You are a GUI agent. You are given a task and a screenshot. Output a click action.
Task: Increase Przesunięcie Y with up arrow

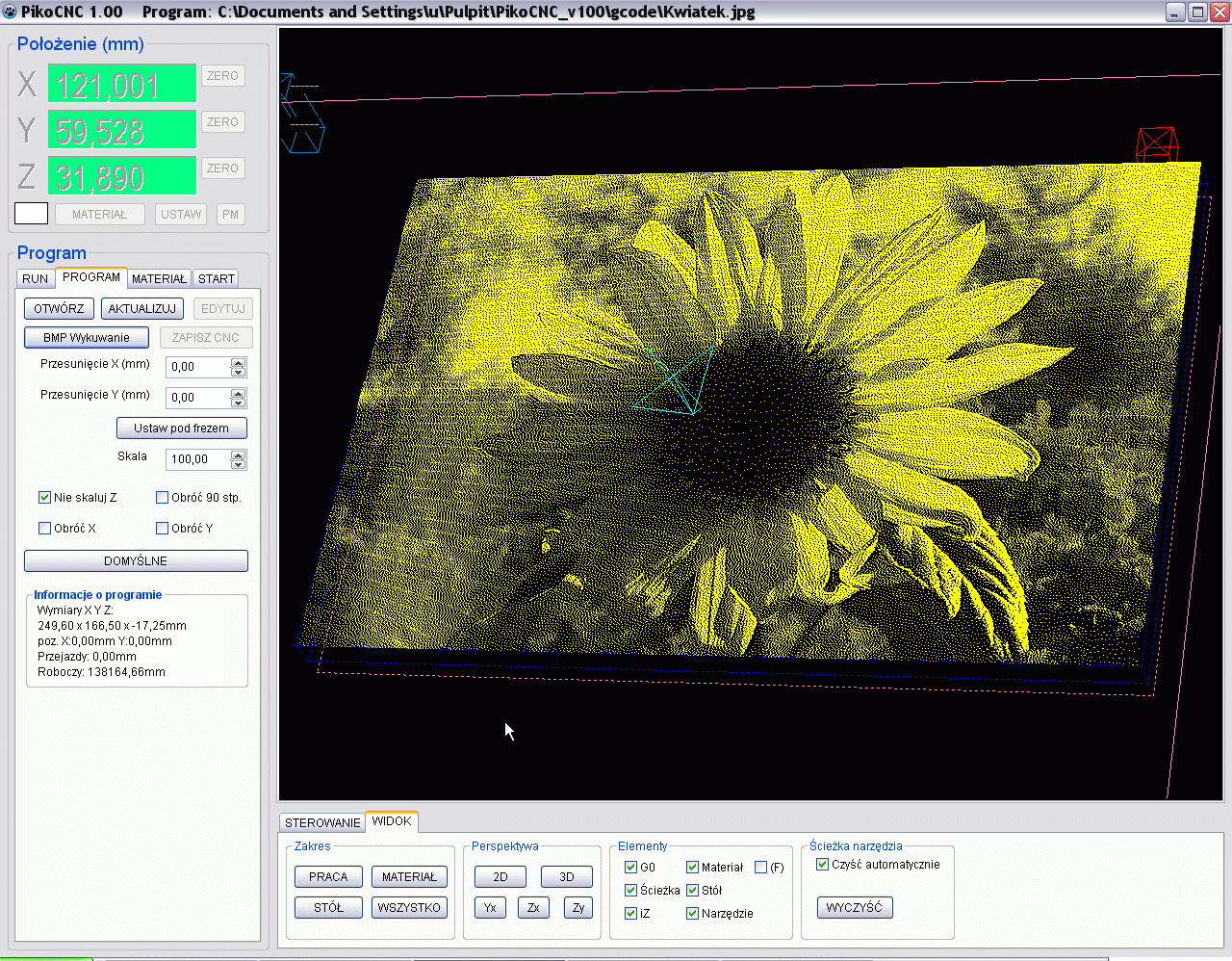pos(239,393)
